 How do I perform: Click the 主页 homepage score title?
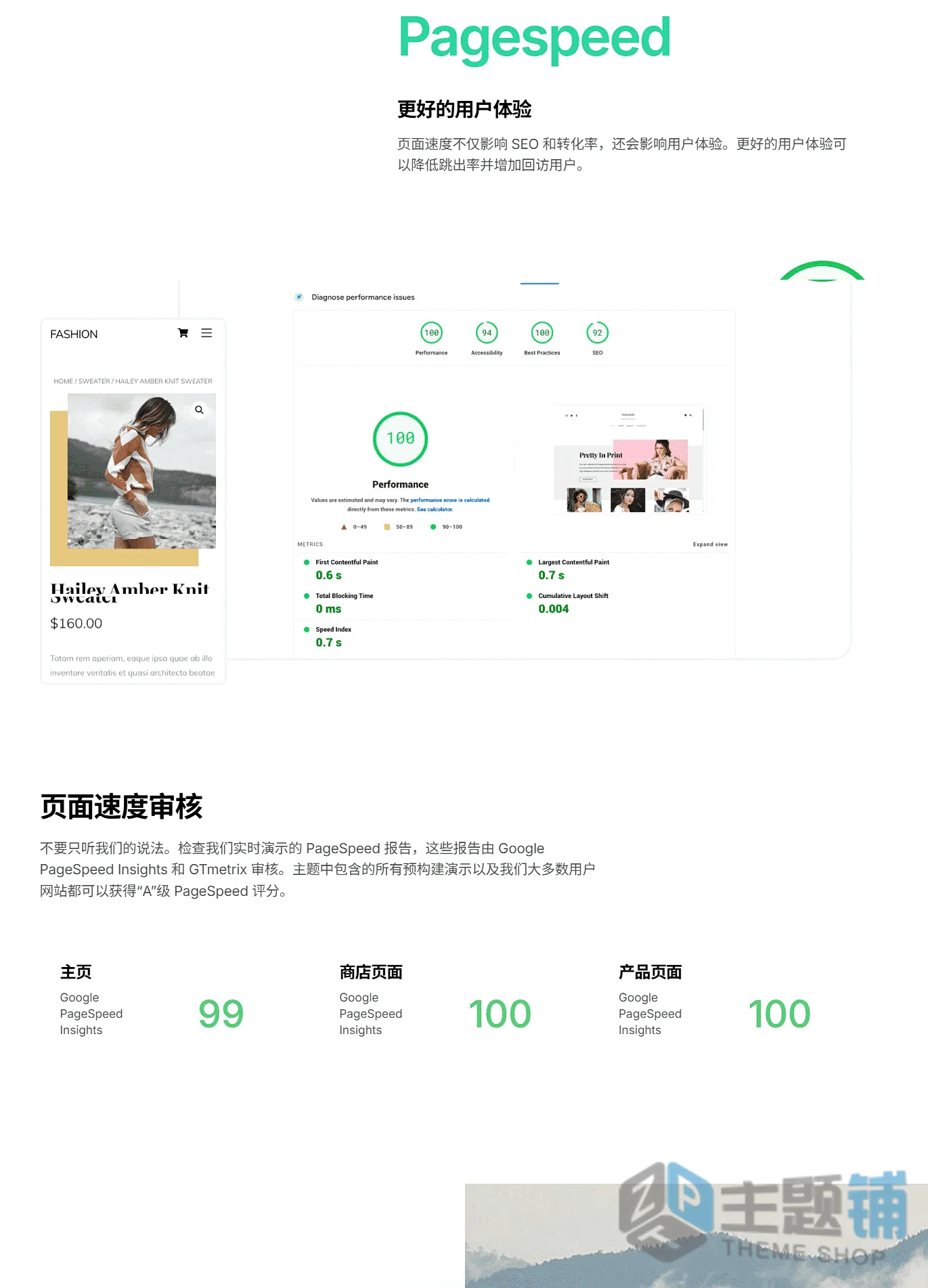[x=76, y=972]
